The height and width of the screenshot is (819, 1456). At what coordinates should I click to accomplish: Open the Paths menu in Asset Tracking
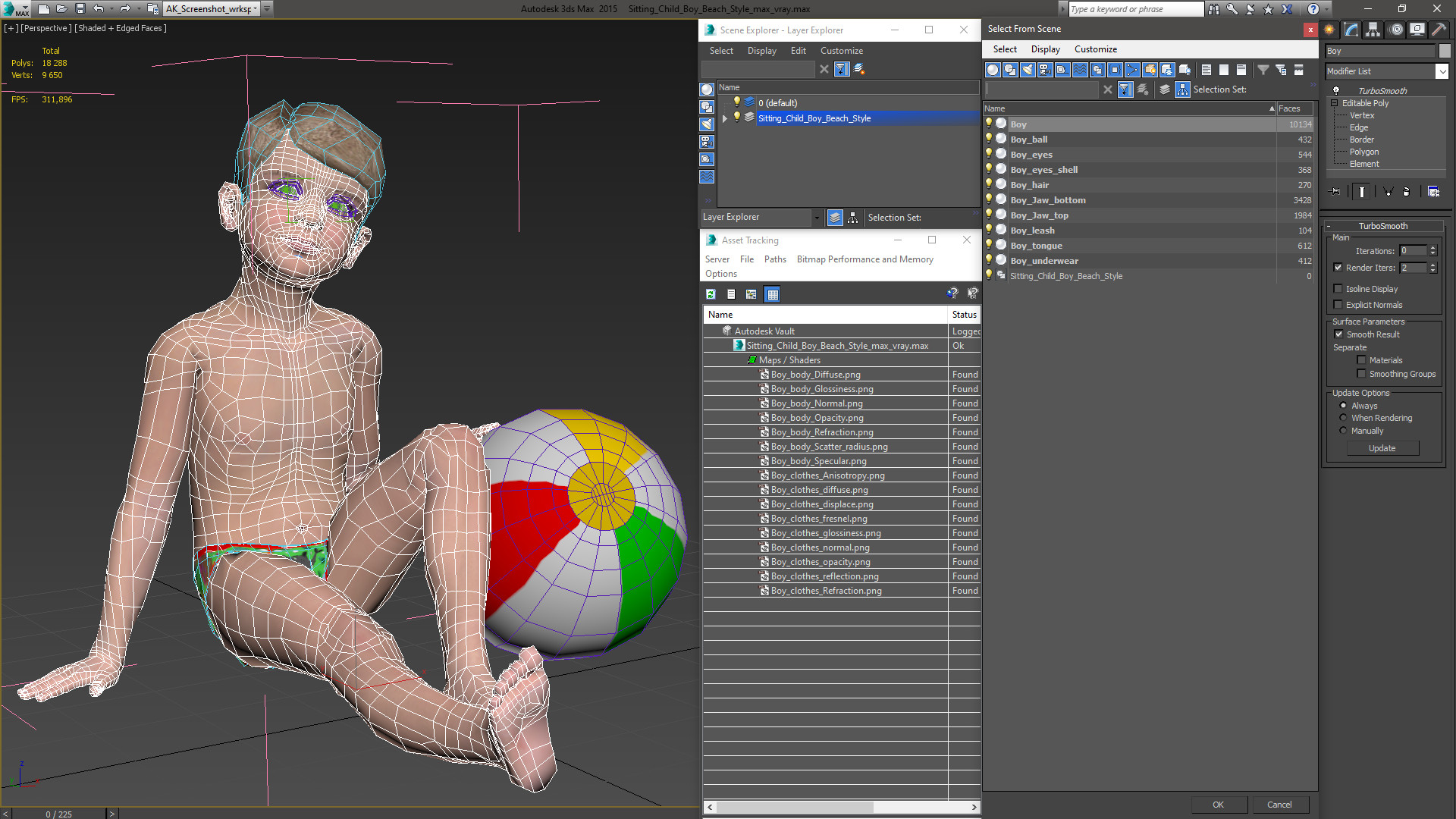(775, 259)
